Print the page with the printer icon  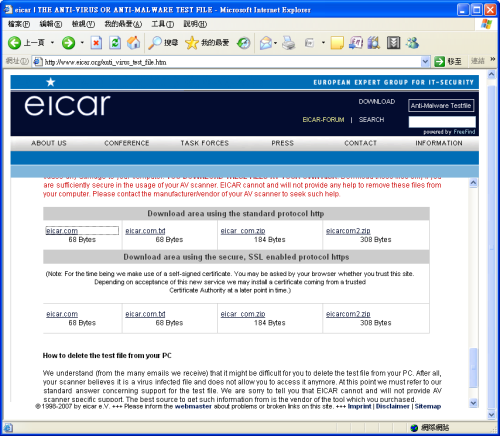coord(289,43)
